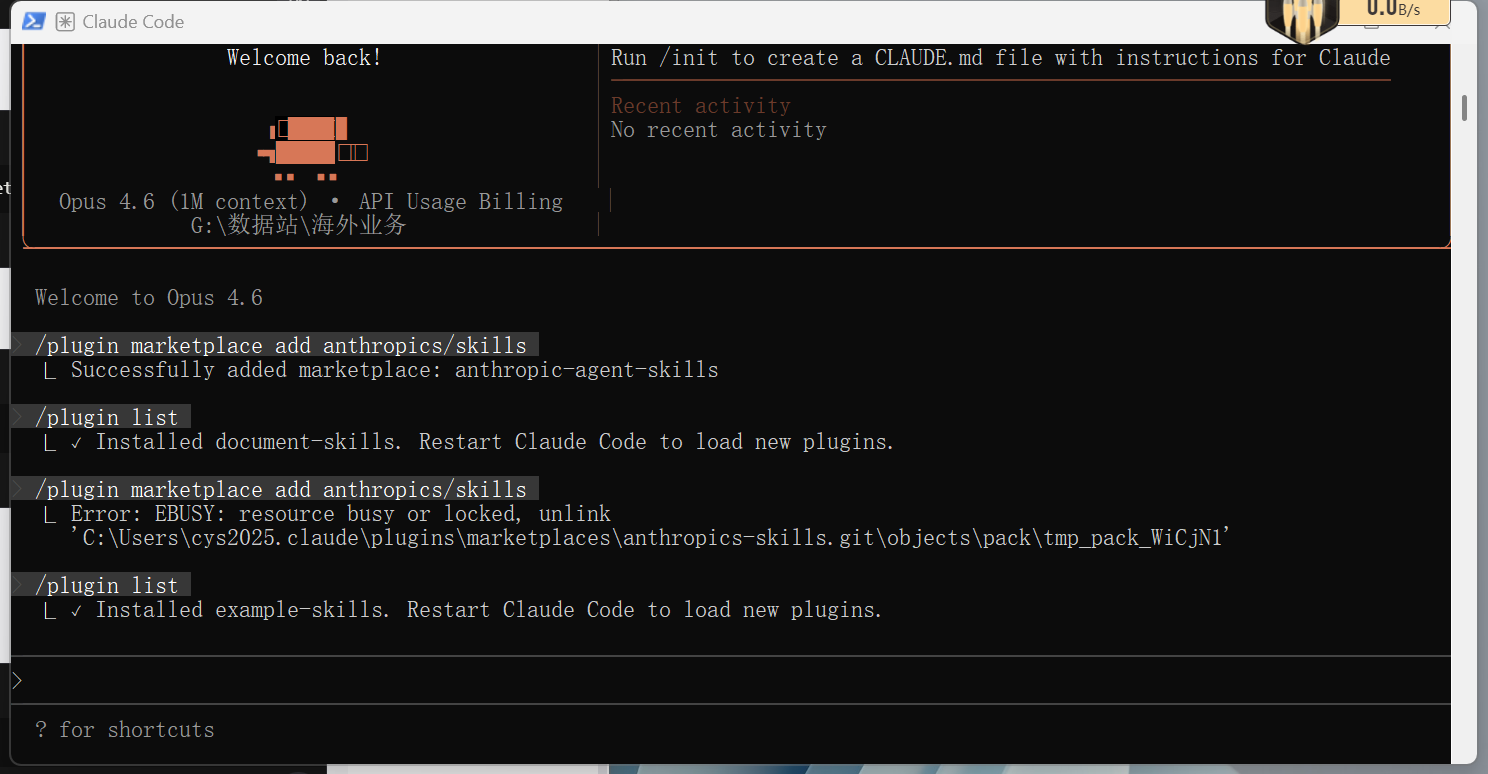Click the "Welcome to Opus 4.6" line

pos(149,298)
